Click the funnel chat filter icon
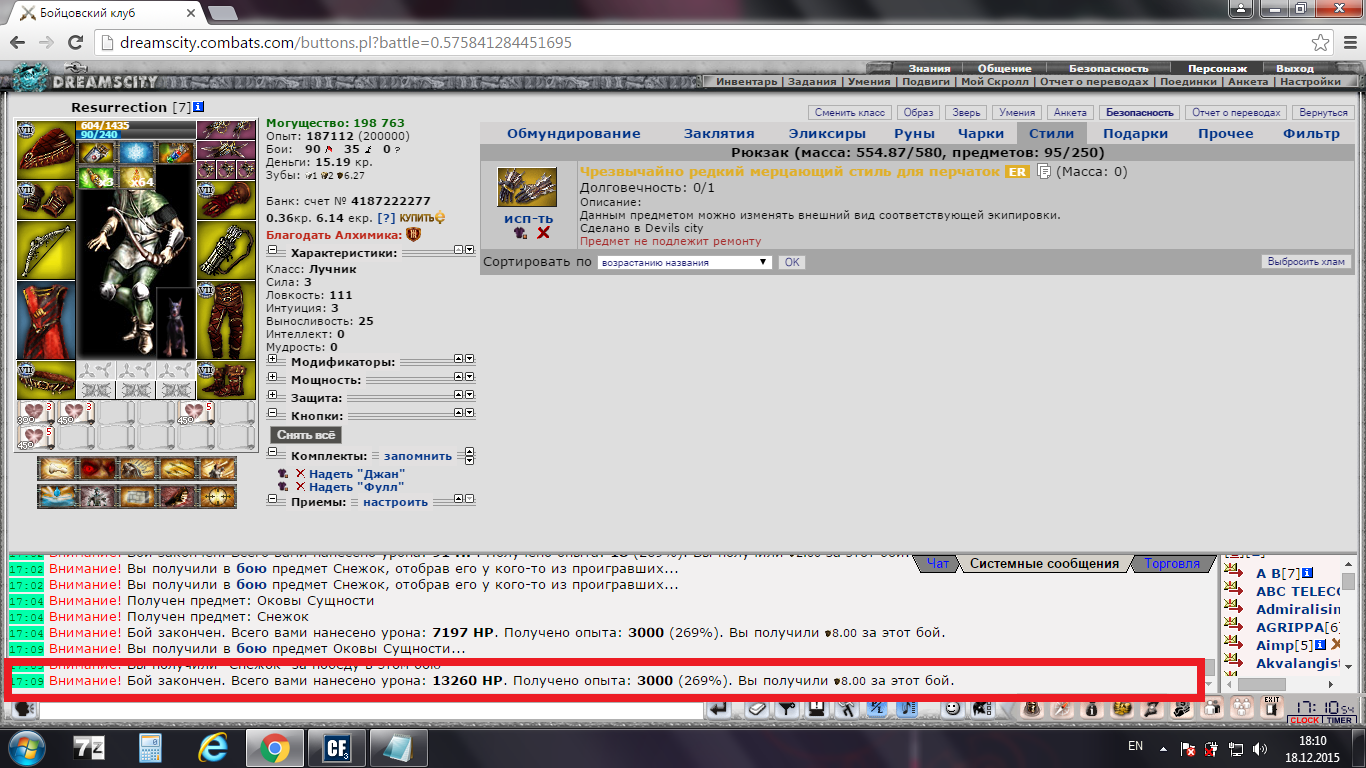Screen dimensions: 1366x768 point(788,708)
